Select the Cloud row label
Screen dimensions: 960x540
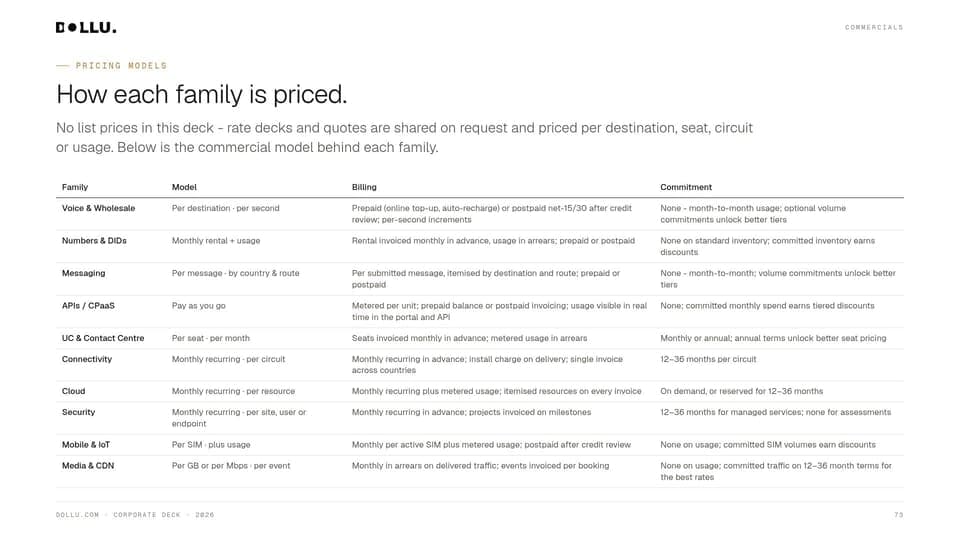pyautogui.click(x=73, y=391)
